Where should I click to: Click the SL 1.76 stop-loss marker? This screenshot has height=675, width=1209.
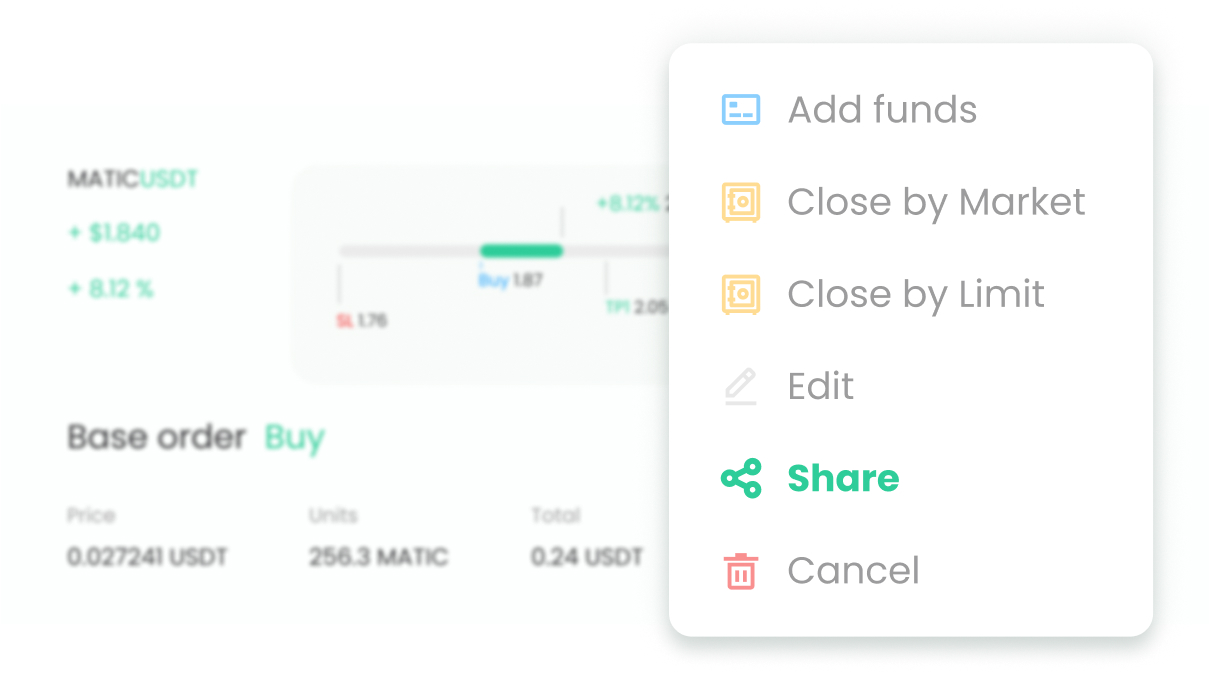coord(361,321)
